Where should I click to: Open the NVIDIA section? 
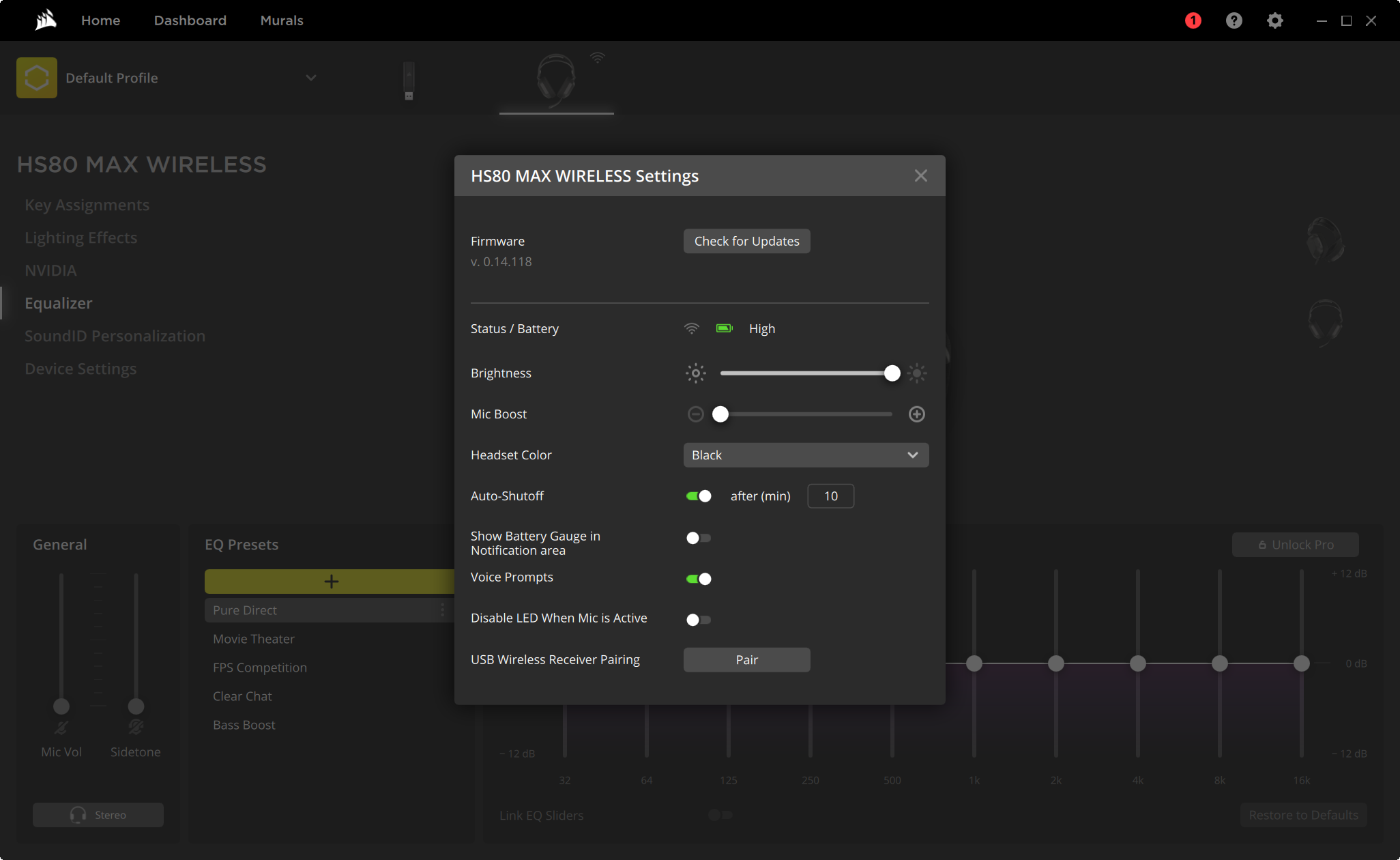(x=51, y=270)
